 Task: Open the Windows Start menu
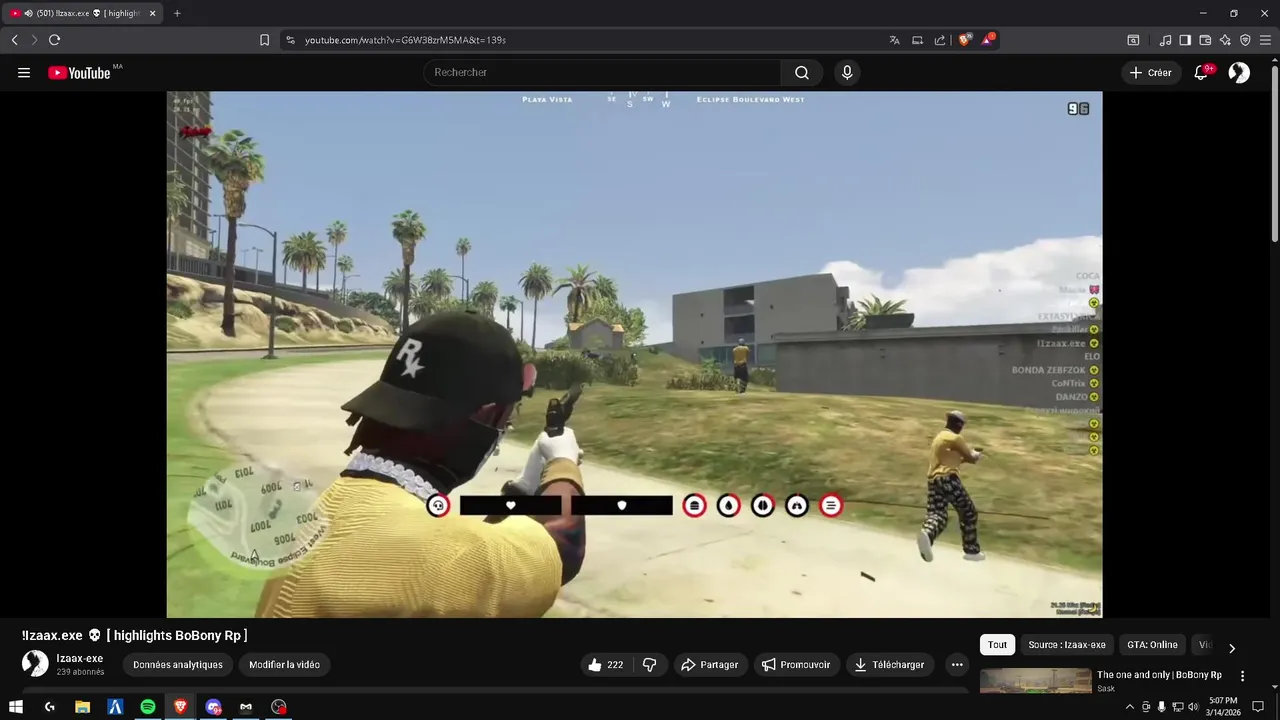[x=16, y=707]
